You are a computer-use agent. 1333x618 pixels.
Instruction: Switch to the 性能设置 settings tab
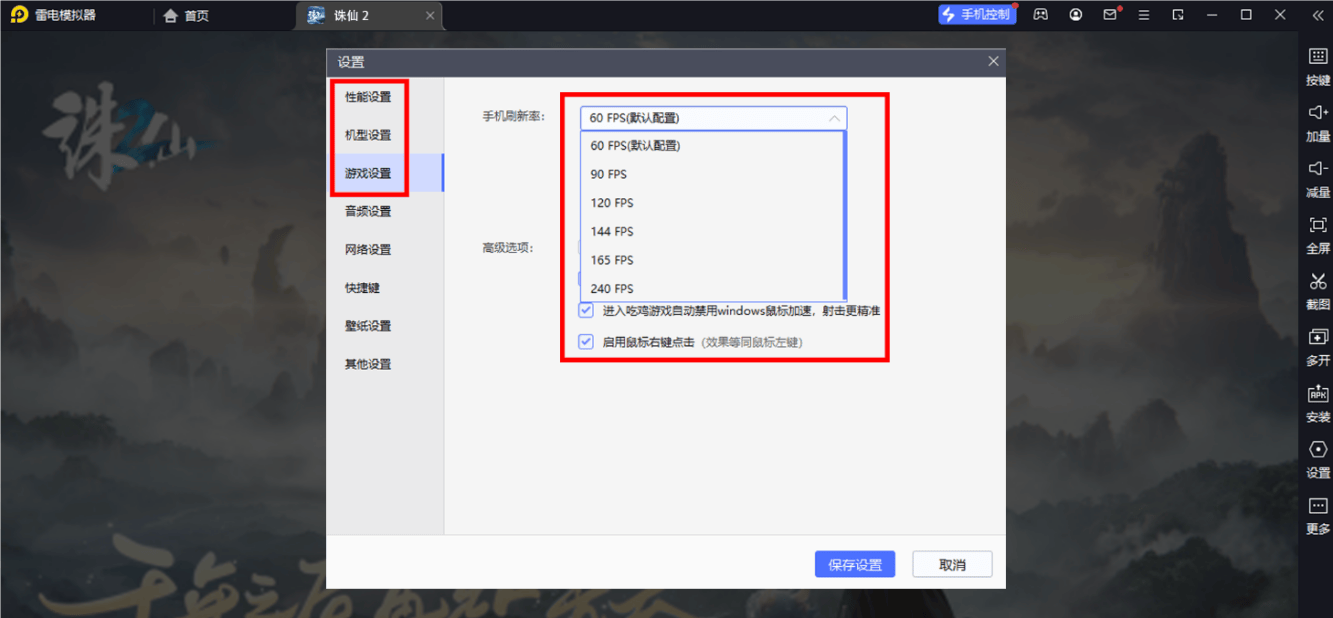pyautogui.click(x=368, y=97)
